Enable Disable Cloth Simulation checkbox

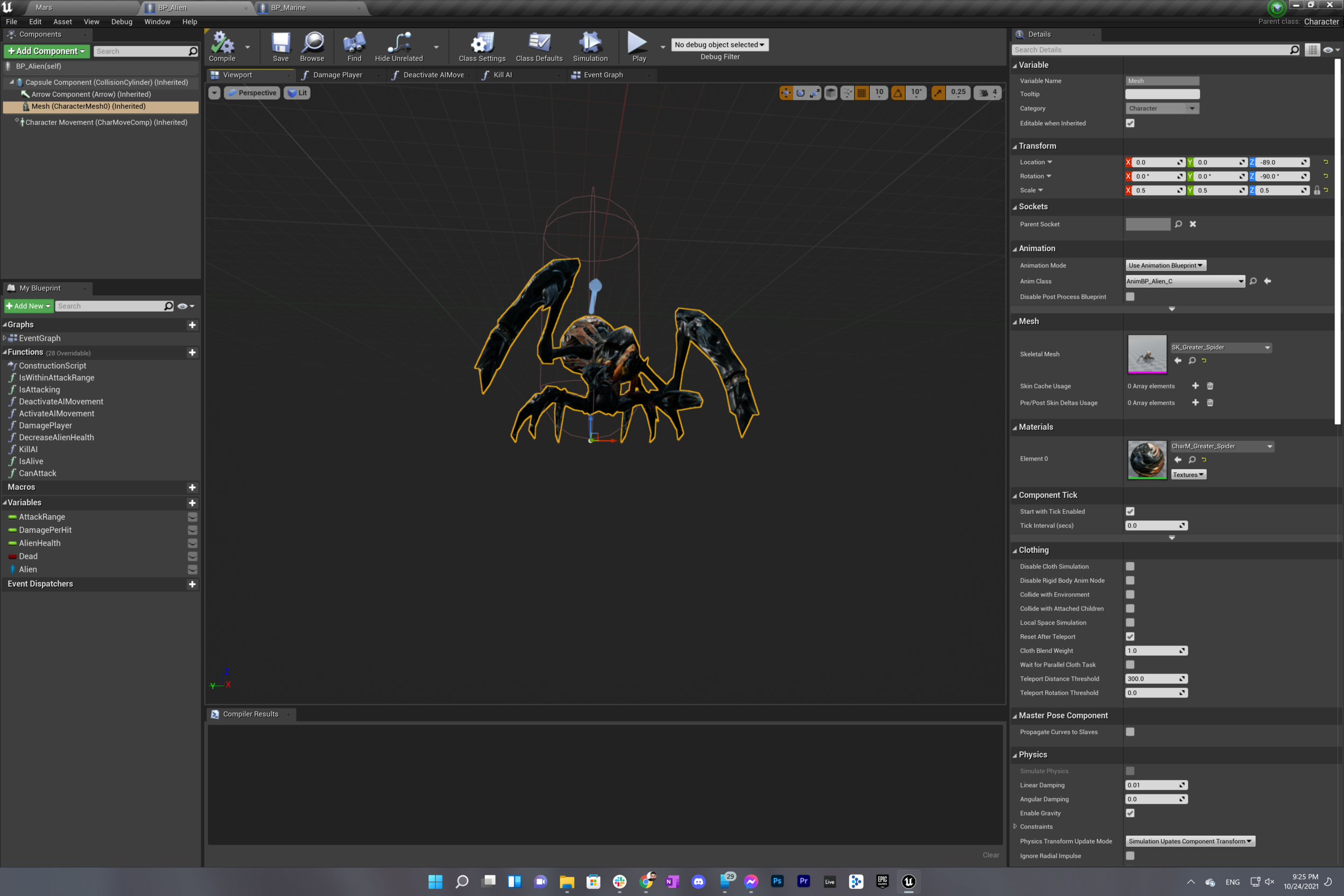click(1130, 567)
